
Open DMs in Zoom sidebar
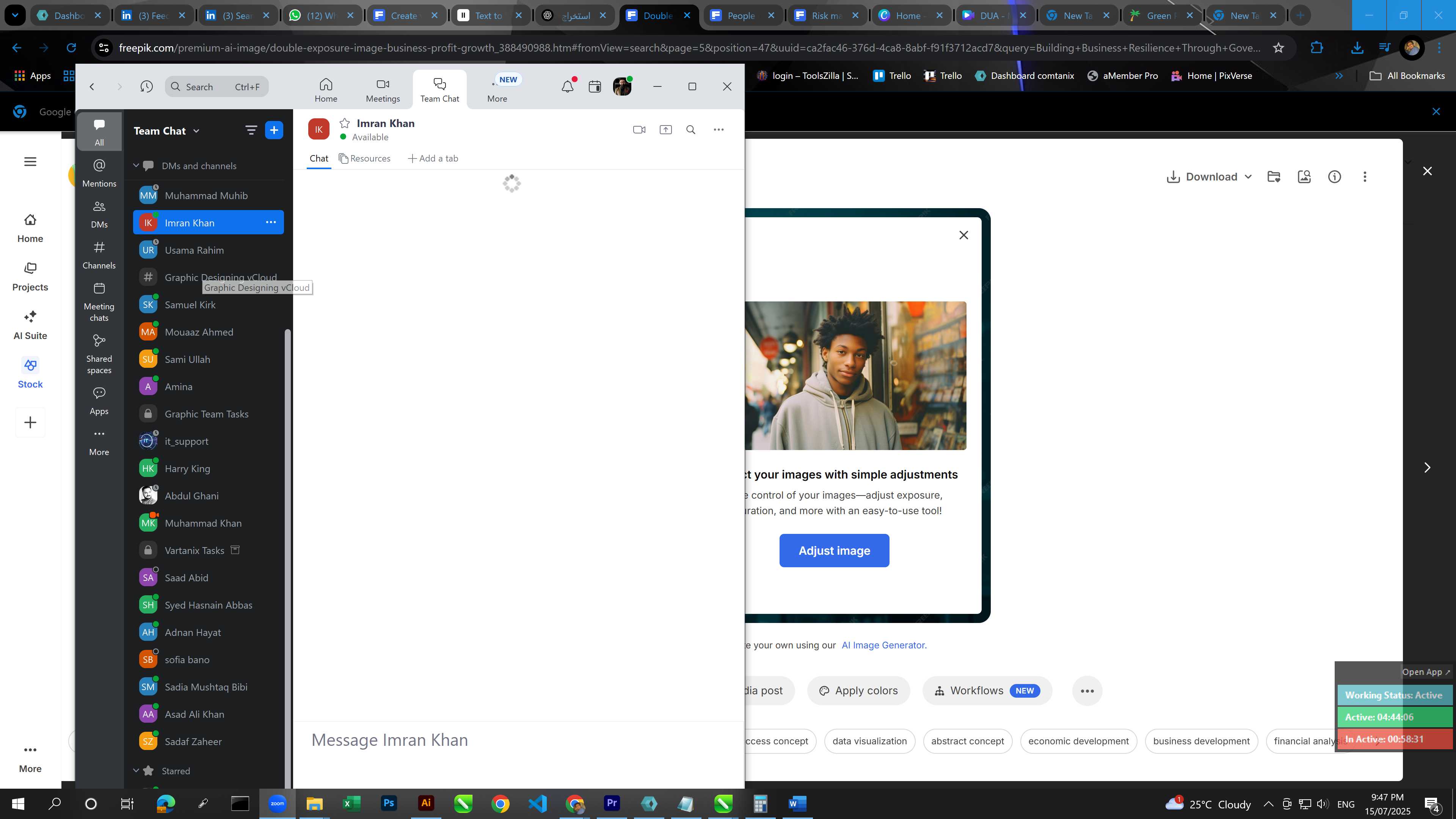[99, 214]
